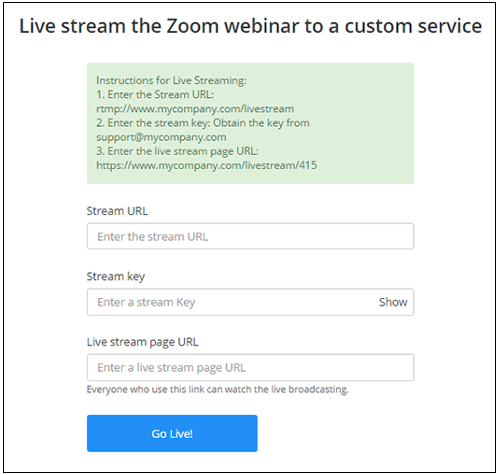Show the hidden stream key

(393, 302)
